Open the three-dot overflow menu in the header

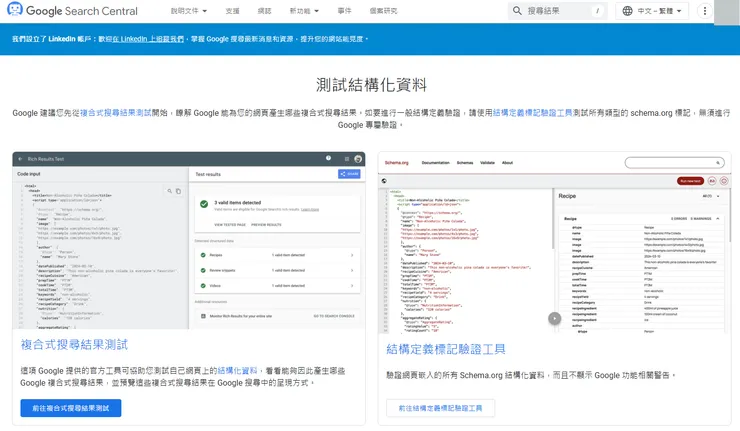click(x=705, y=11)
